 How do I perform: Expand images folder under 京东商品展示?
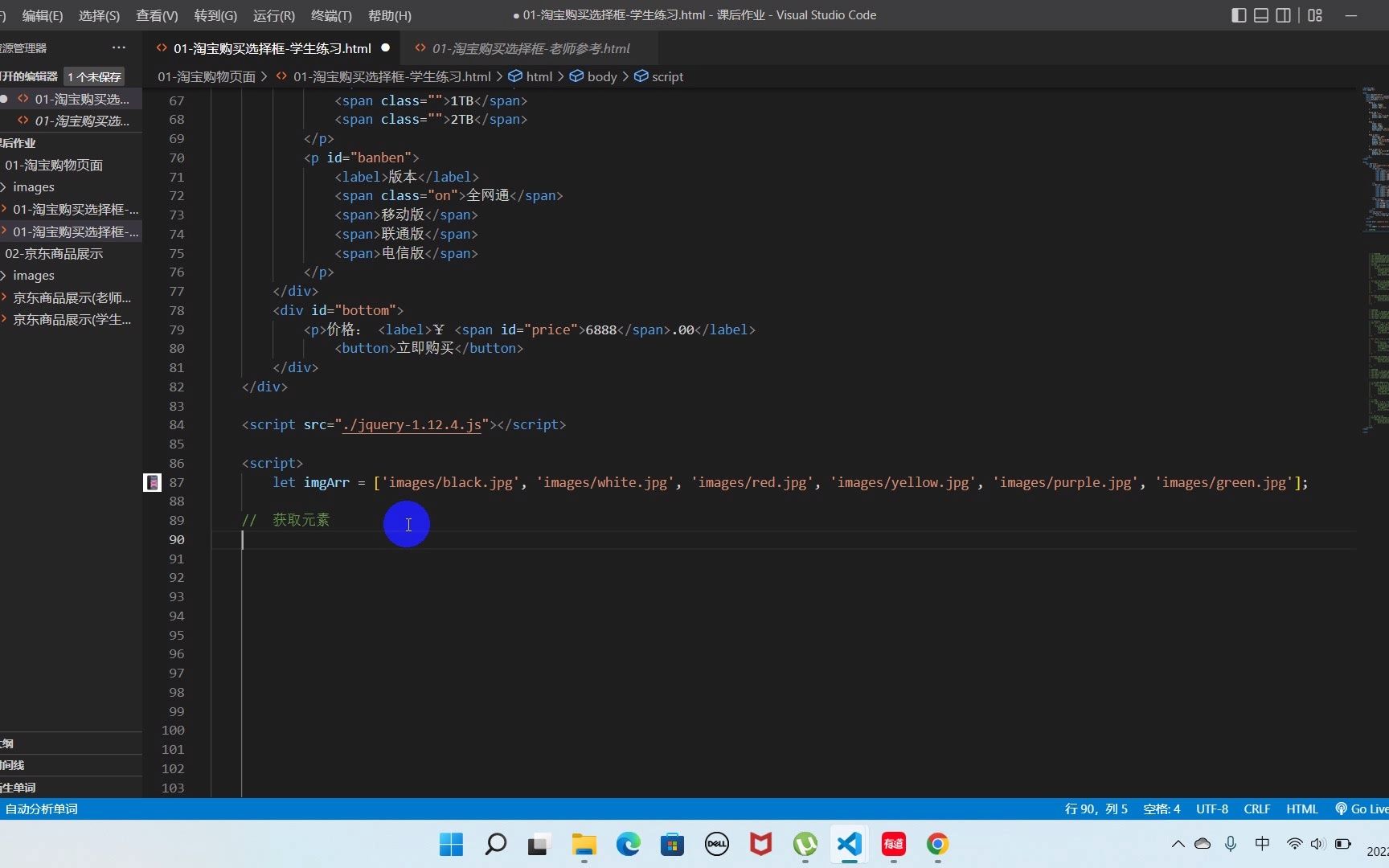[71, 275]
